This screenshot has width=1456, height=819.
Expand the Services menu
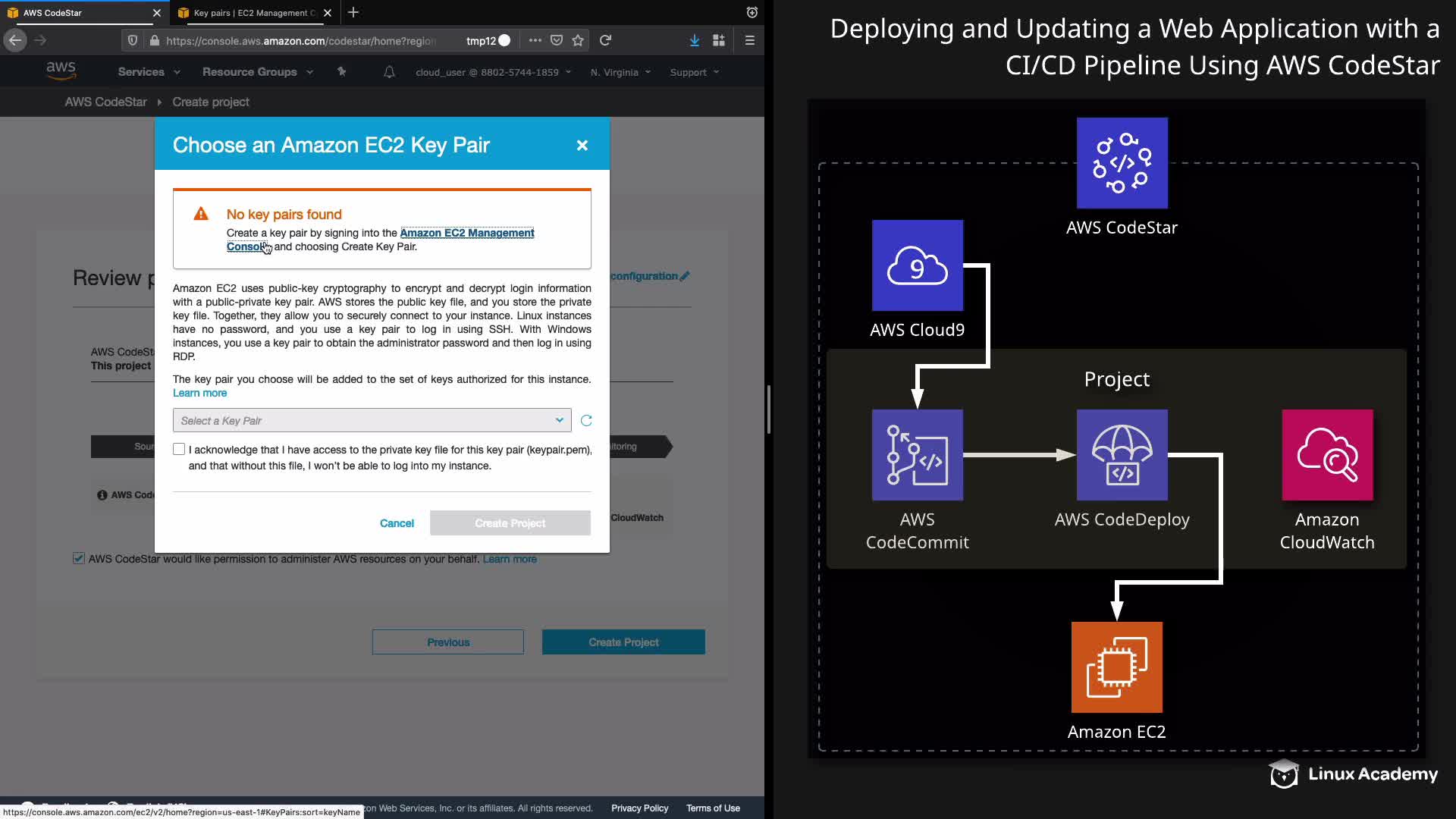tap(149, 72)
